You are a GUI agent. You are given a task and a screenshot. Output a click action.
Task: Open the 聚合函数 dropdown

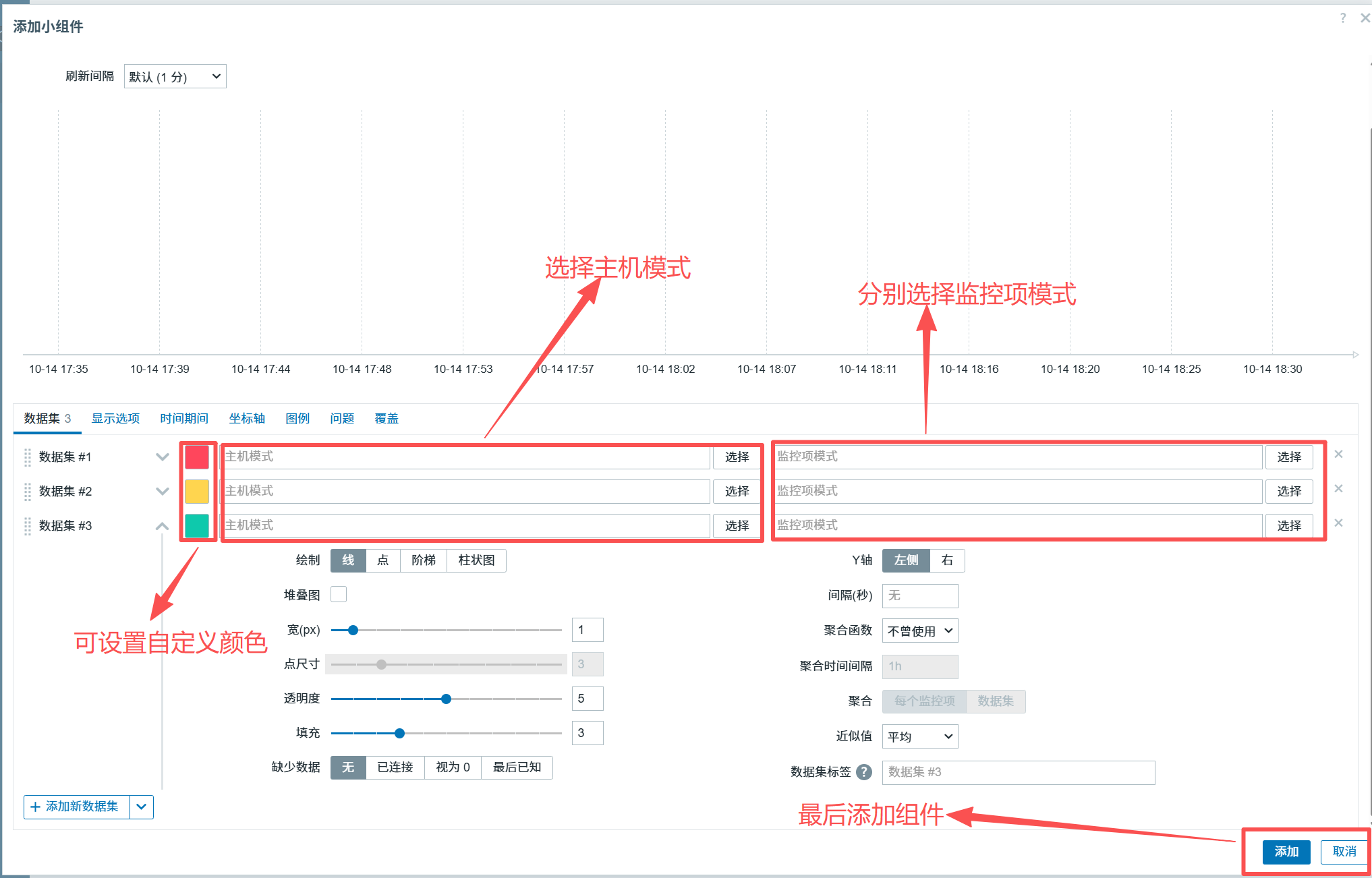tap(919, 631)
